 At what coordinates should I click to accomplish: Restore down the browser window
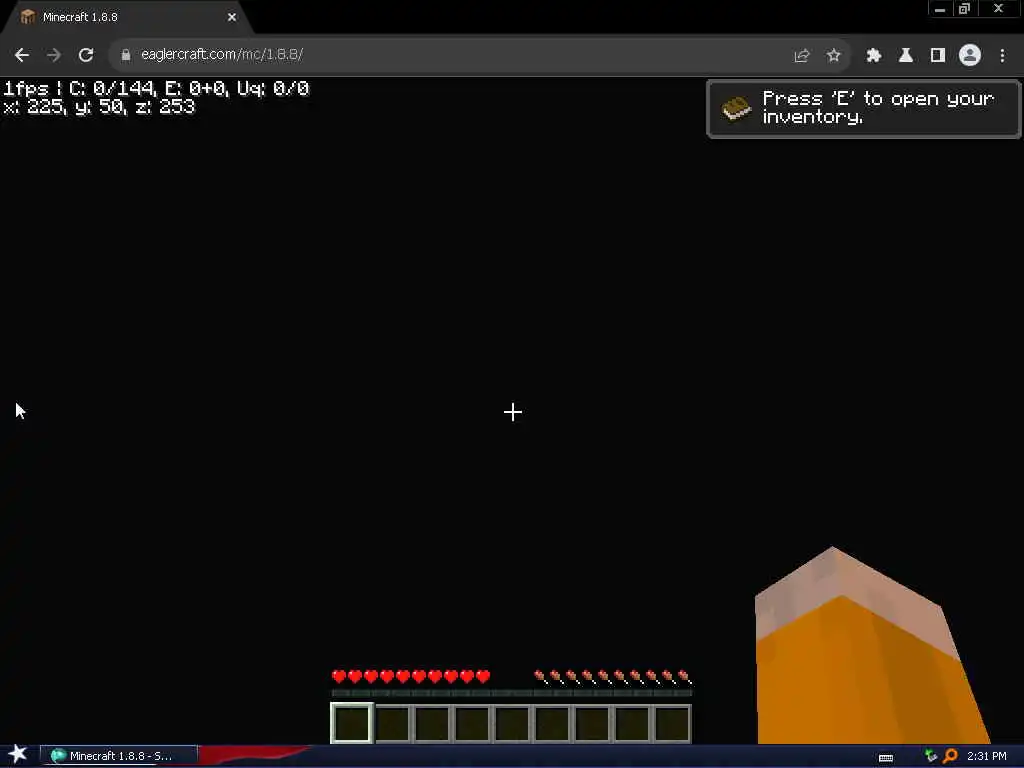965,9
